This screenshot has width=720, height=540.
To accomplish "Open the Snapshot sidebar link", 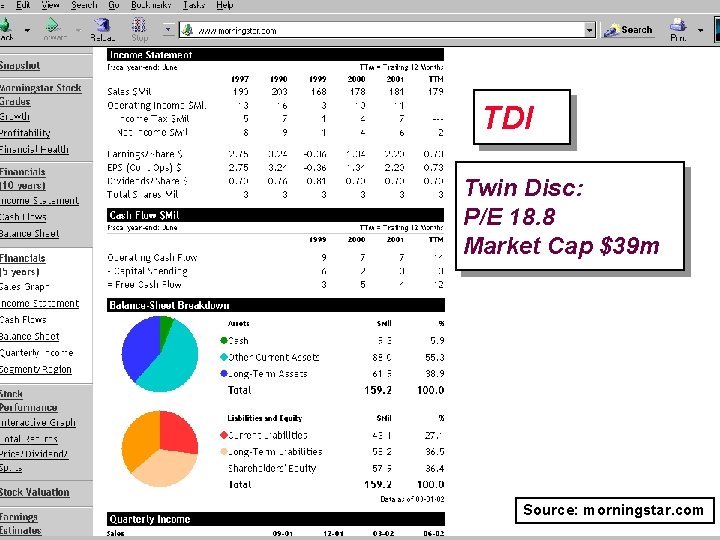I will (x=20, y=65).
